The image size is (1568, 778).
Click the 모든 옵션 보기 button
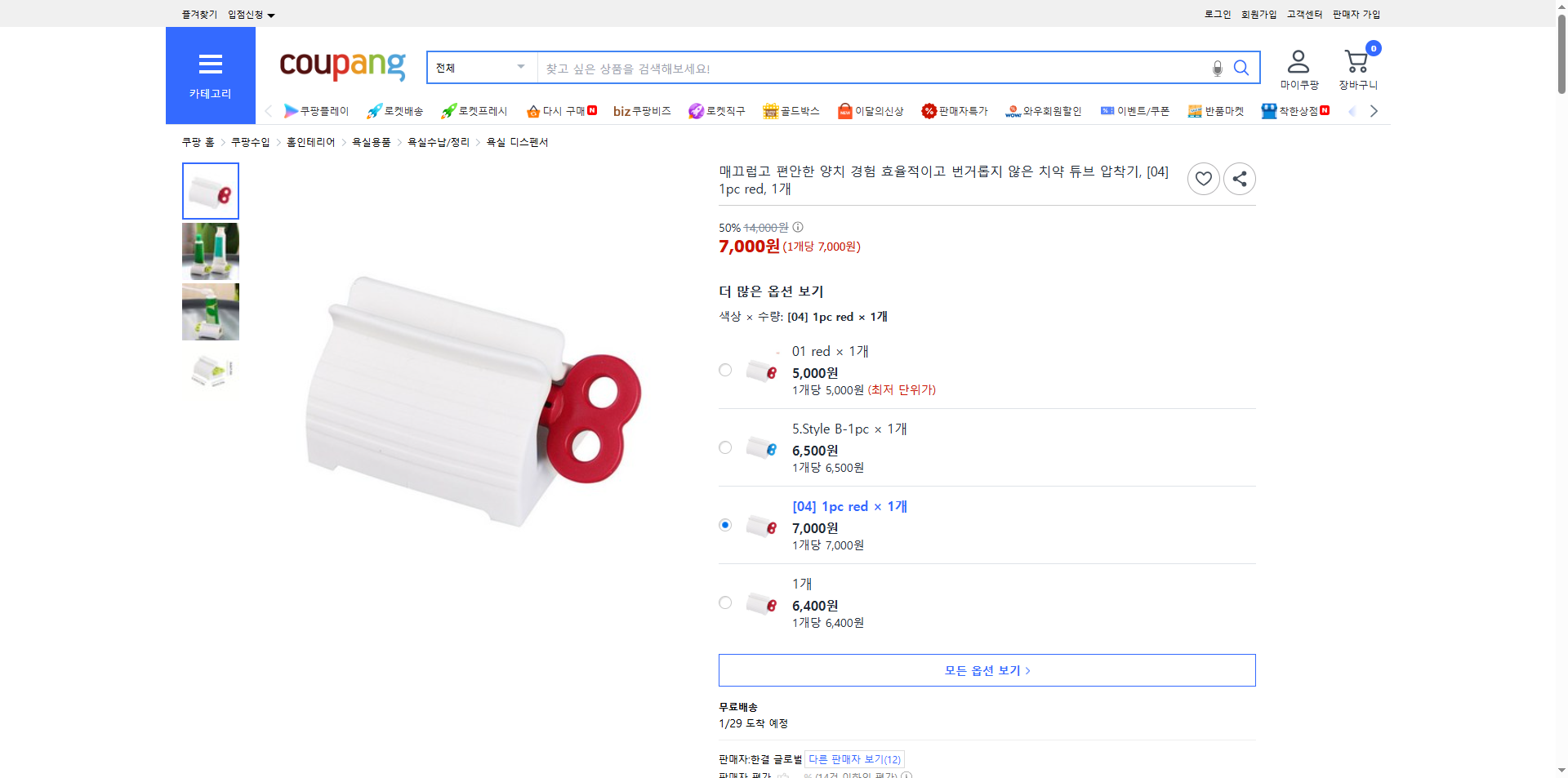tap(986, 669)
